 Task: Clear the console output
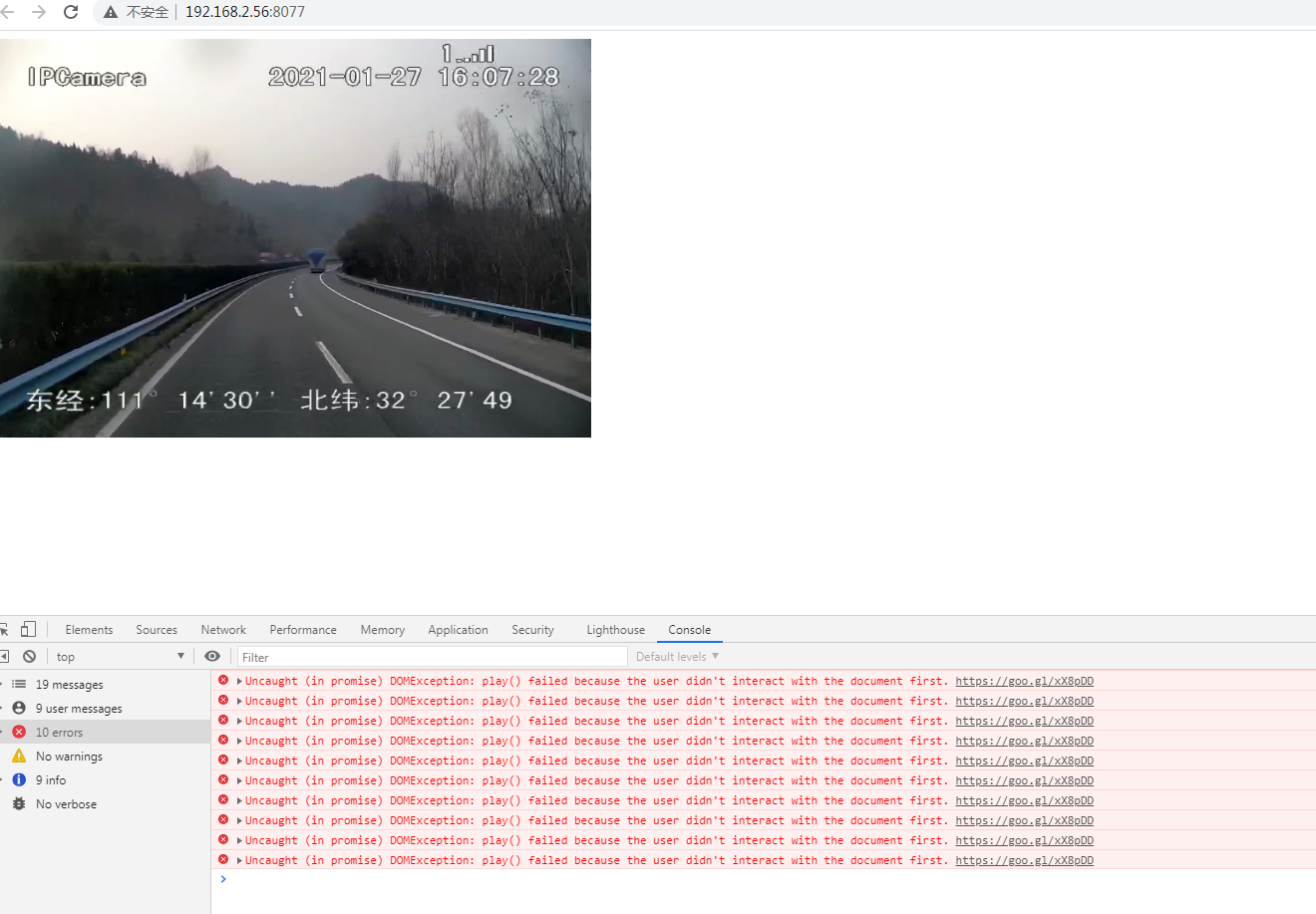pos(30,656)
